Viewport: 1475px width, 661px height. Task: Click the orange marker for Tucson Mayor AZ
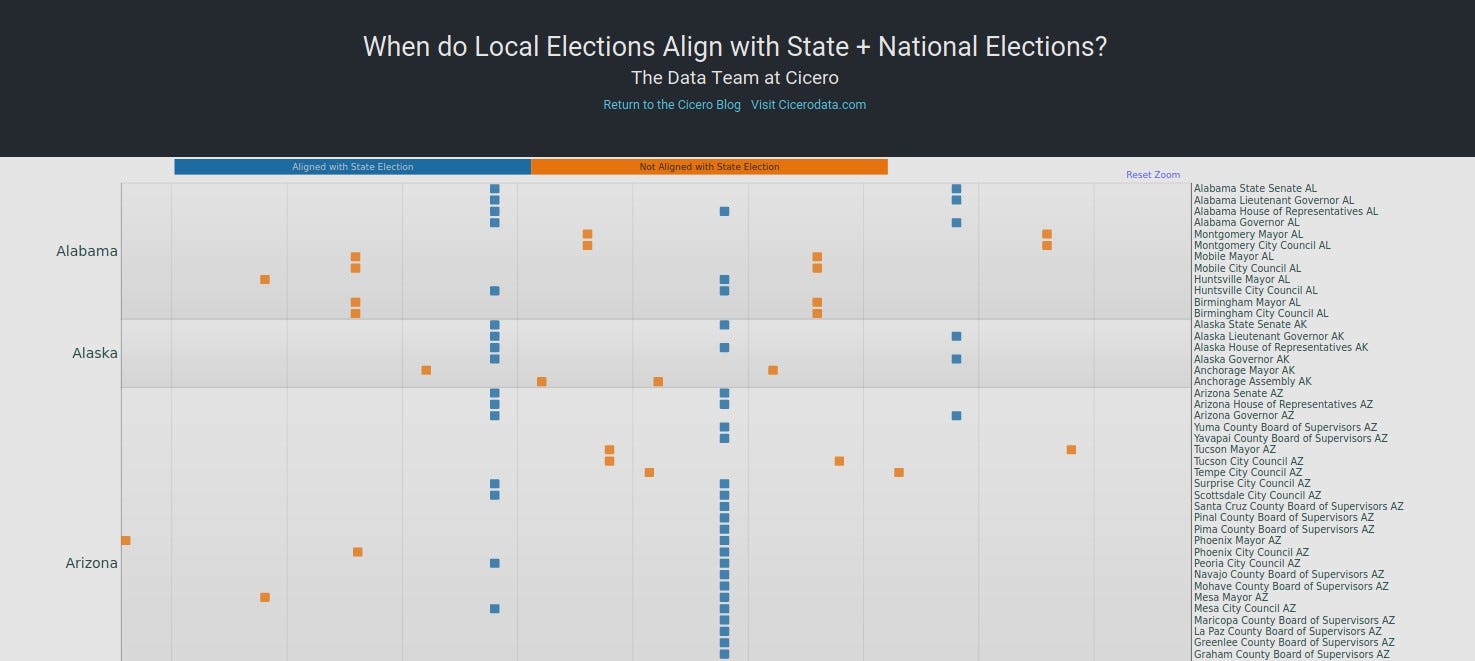click(608, 450)
